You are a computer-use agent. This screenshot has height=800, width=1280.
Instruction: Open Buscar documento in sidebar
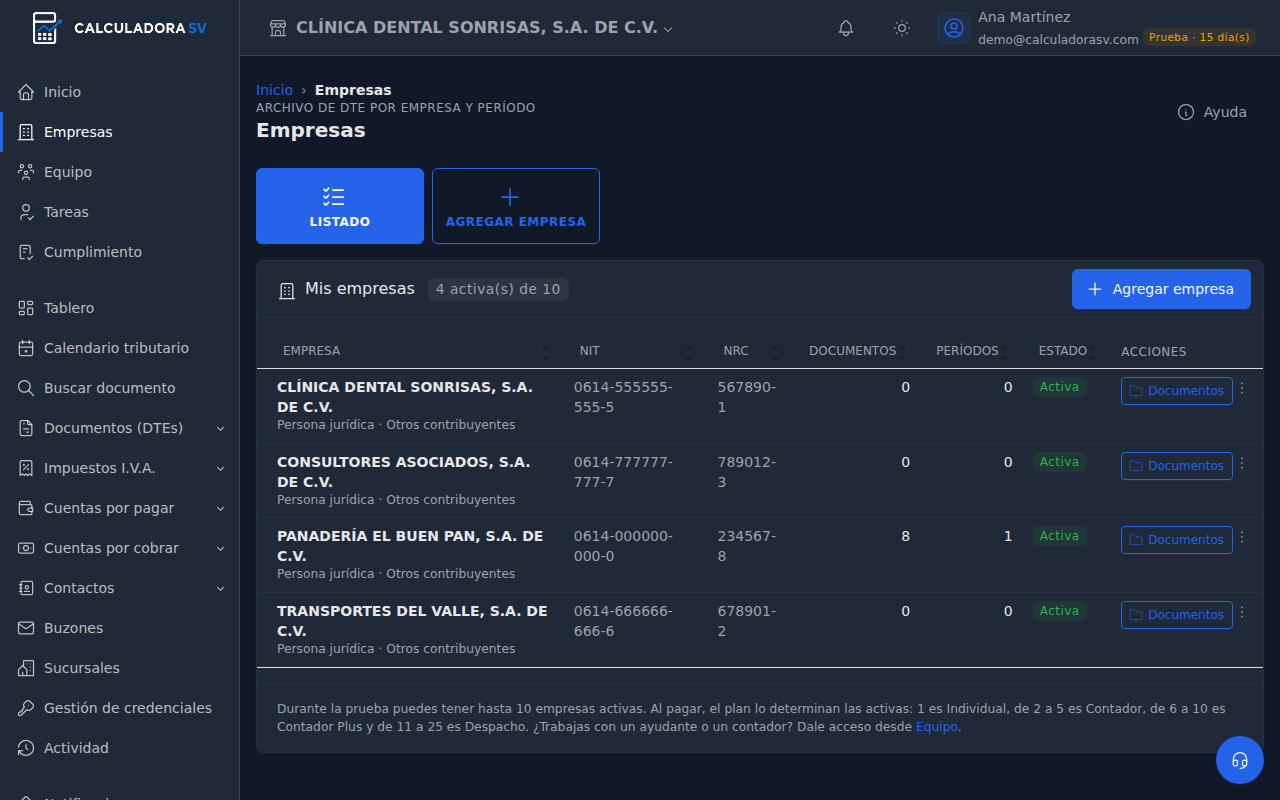pyautogui.click(x=120, y=388)
